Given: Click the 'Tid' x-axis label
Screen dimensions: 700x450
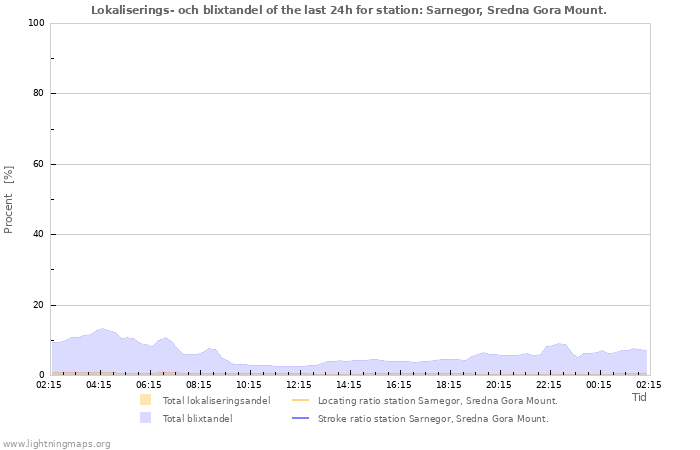Looking at the screenshot, I should point(639,397).
